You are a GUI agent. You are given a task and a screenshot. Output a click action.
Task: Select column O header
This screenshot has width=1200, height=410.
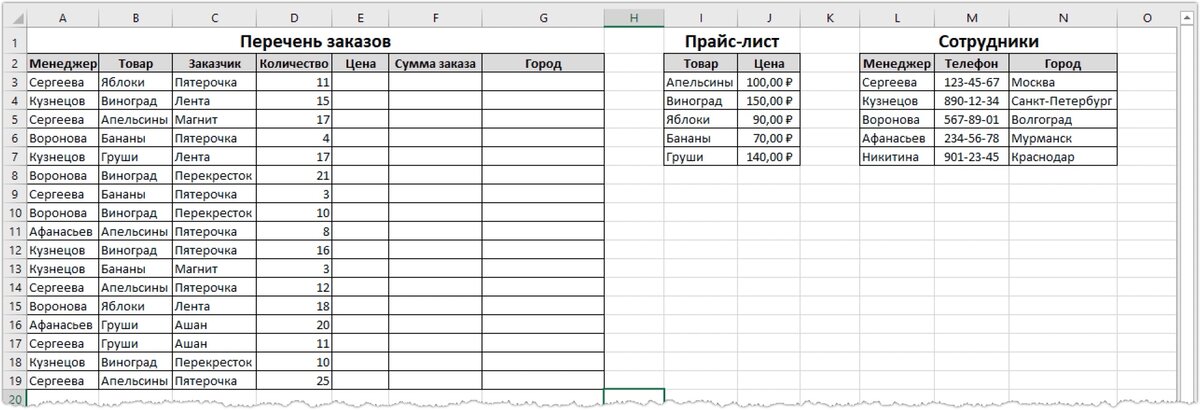(1147, 17)
